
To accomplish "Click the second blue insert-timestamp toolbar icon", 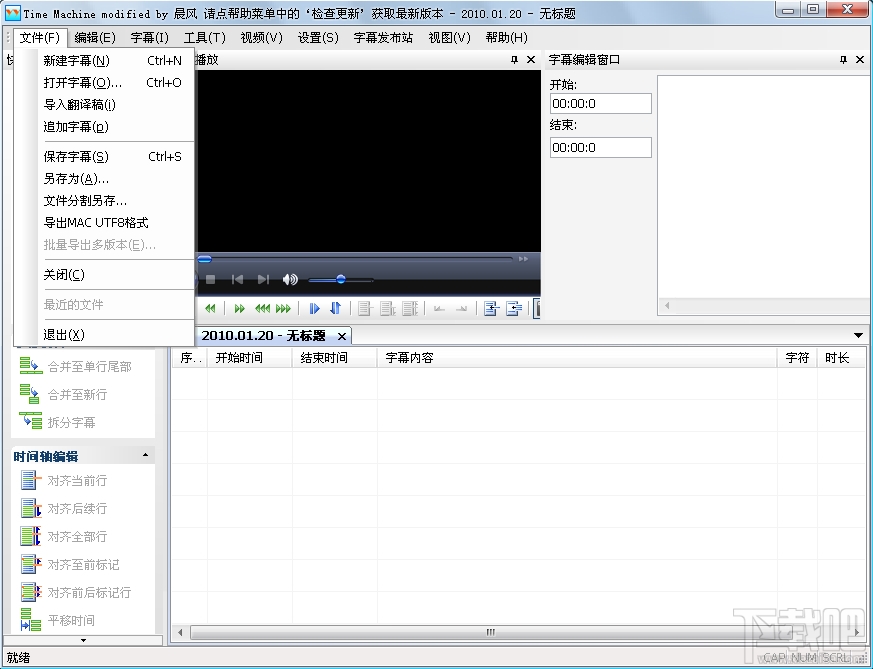I will tap(514, 308).
